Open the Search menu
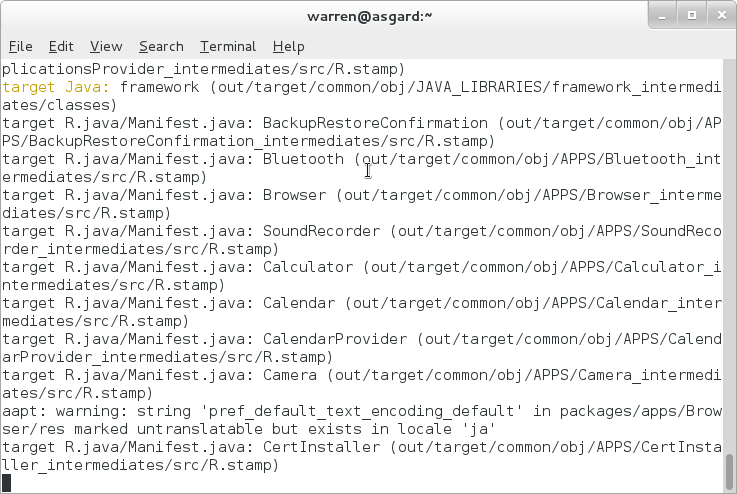 click(161, 46)
